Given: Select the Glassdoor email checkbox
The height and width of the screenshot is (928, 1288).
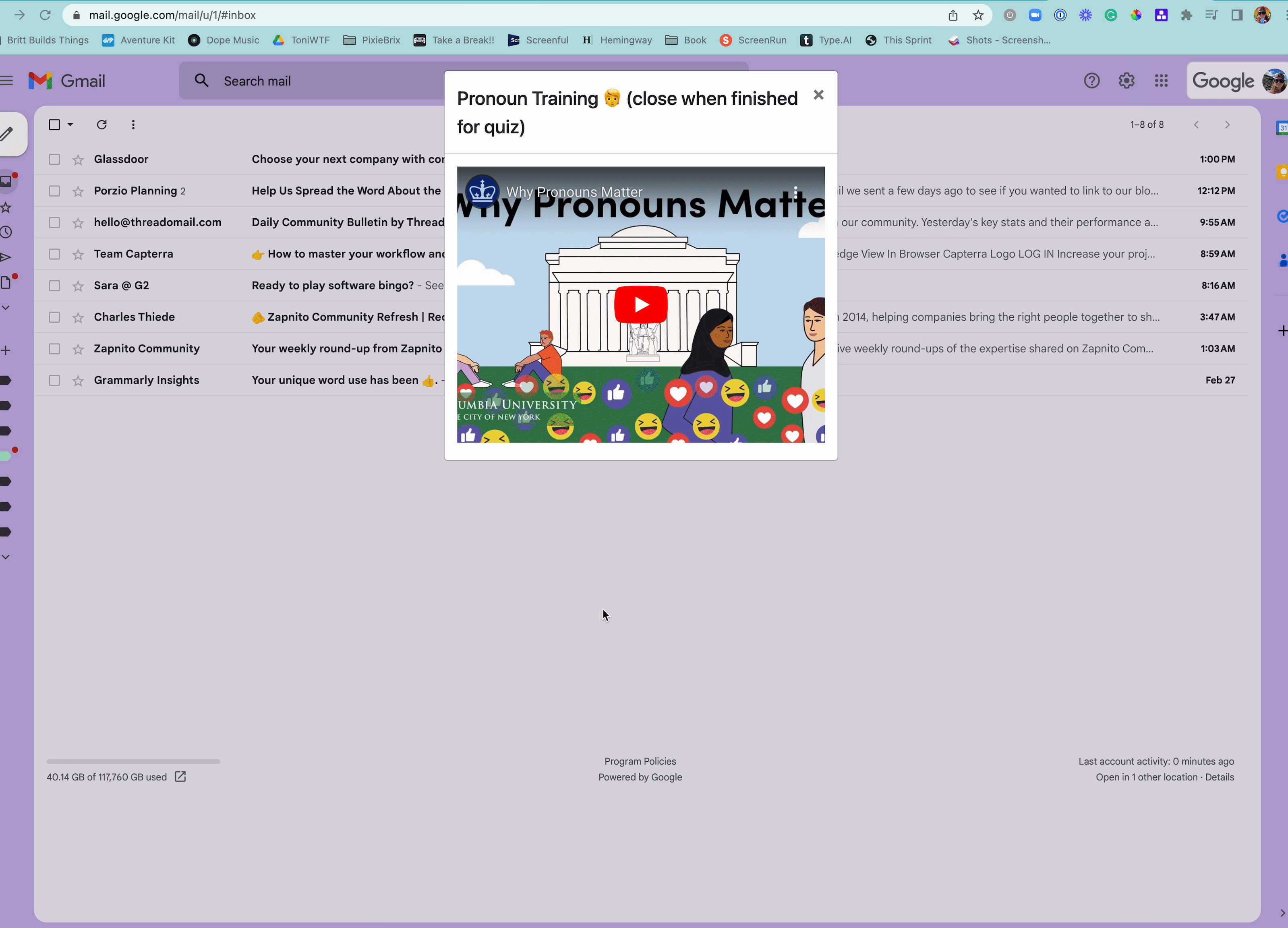Looking at the screenshot, I should coord(54,159).
